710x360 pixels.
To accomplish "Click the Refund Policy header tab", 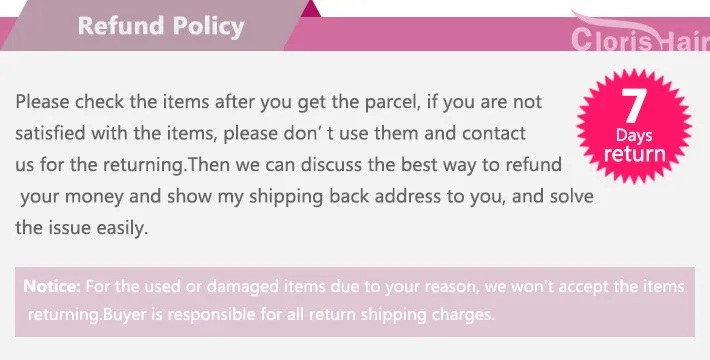I will 156,25.
